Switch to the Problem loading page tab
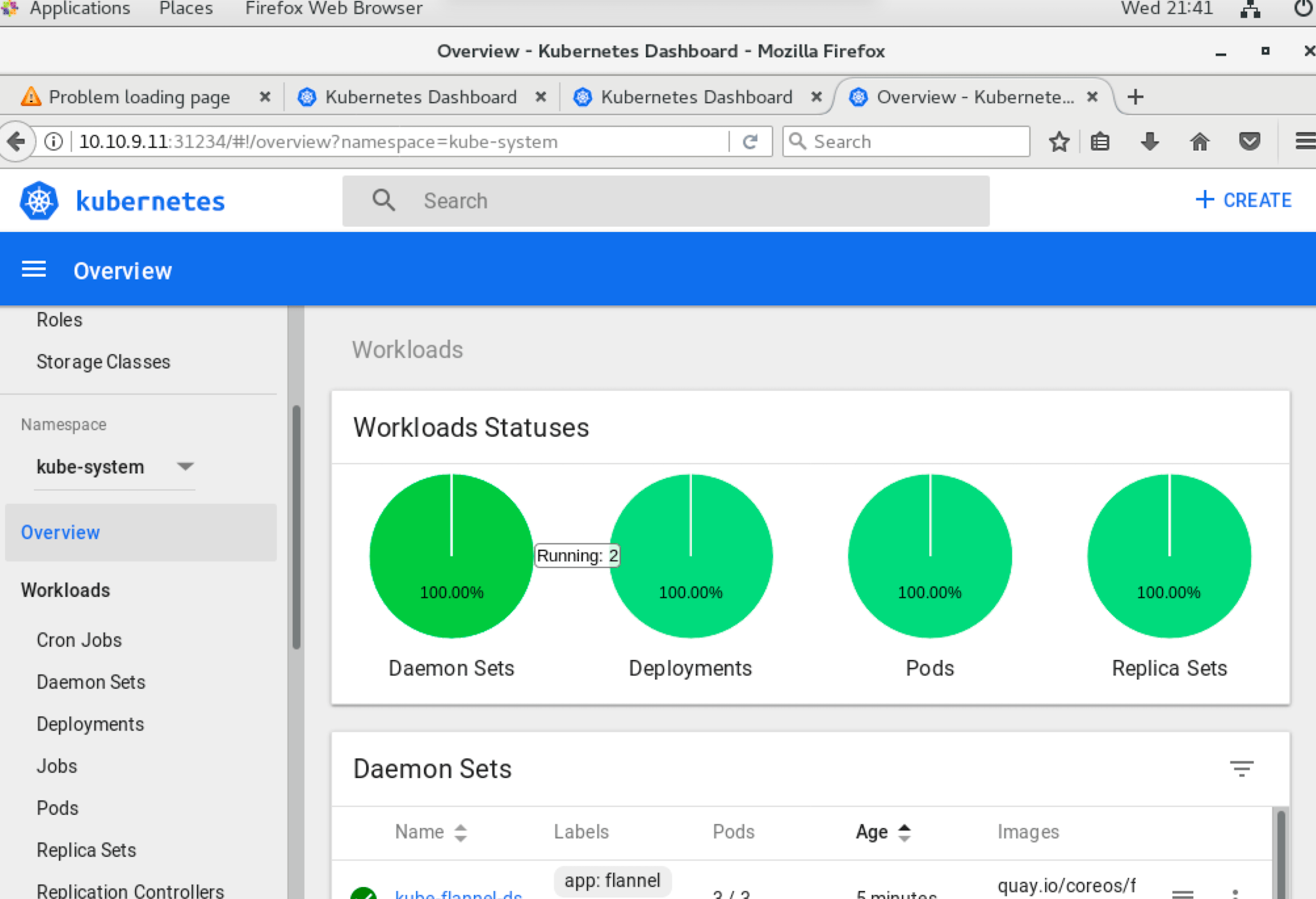1316x899 pixels. click(139, 97)
